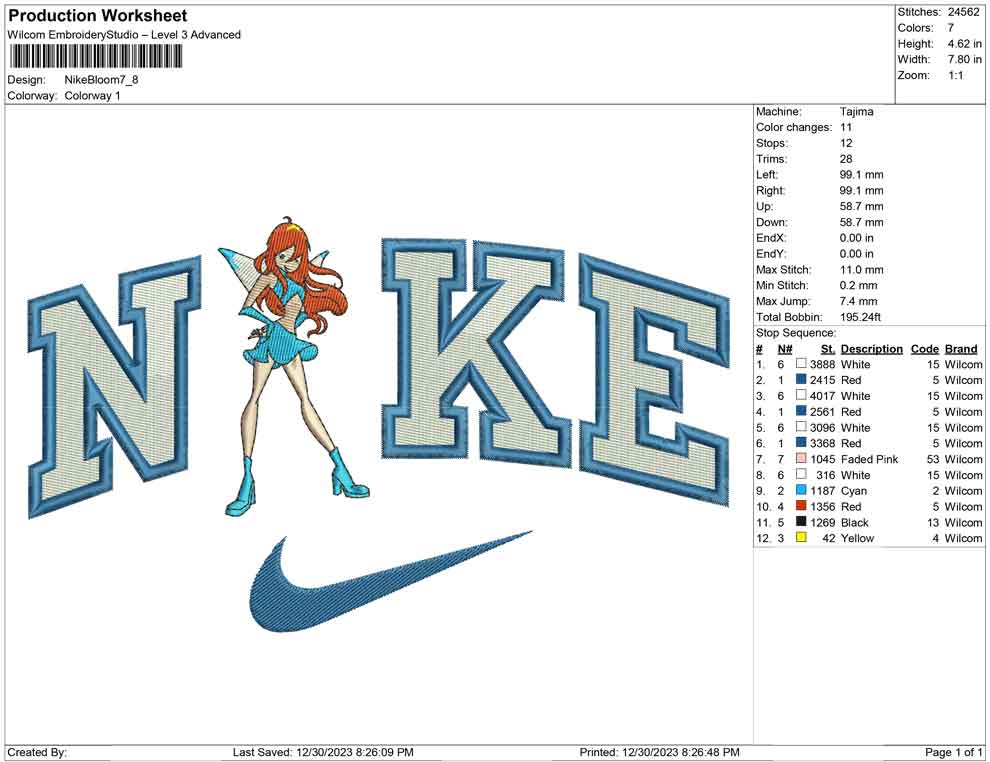
Task: Click the Page 1 of 1 indicator
Action: pyautogui.click(x=953, y=752)
